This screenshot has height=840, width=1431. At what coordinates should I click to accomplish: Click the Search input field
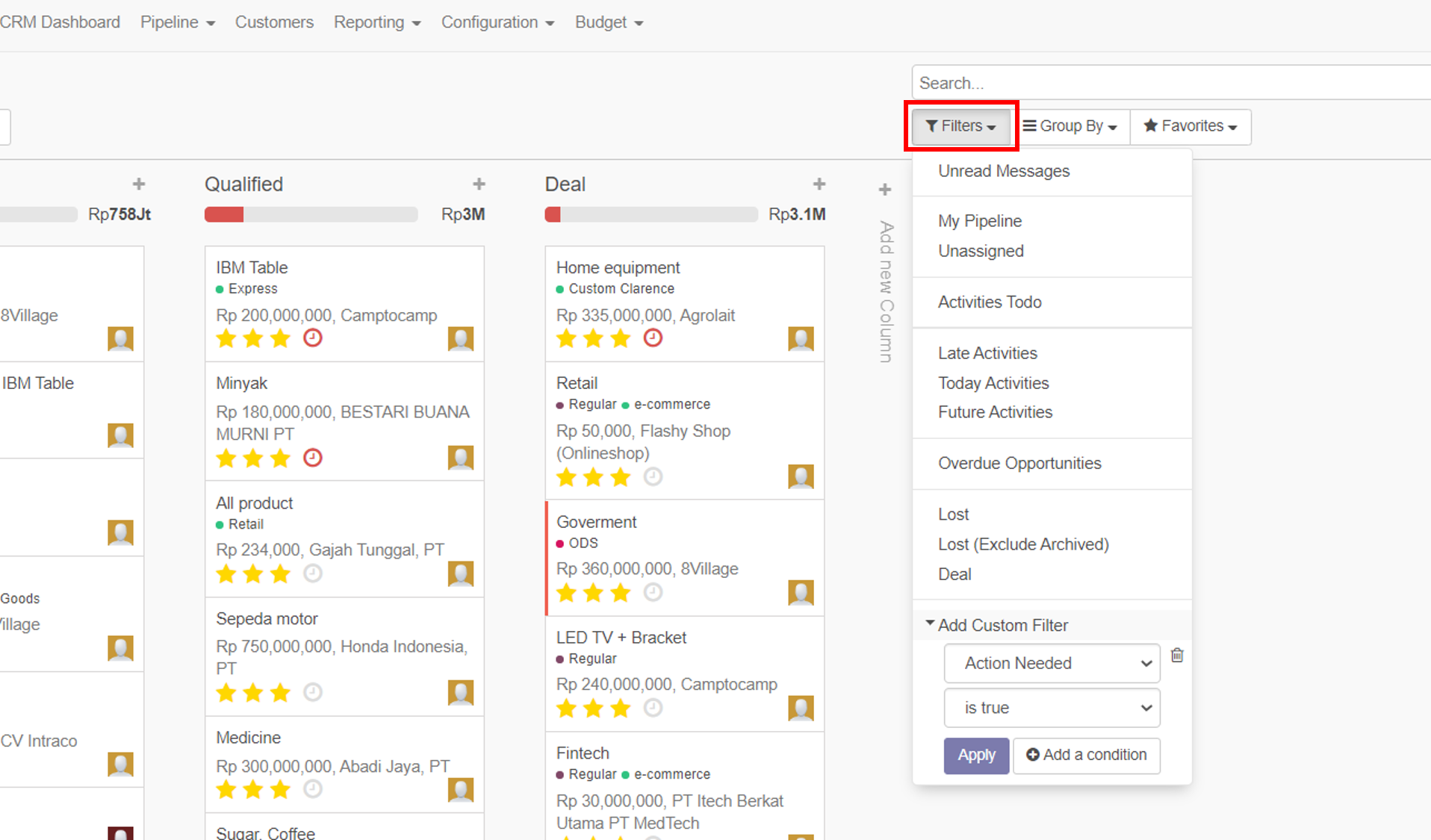pos(1170,83)
